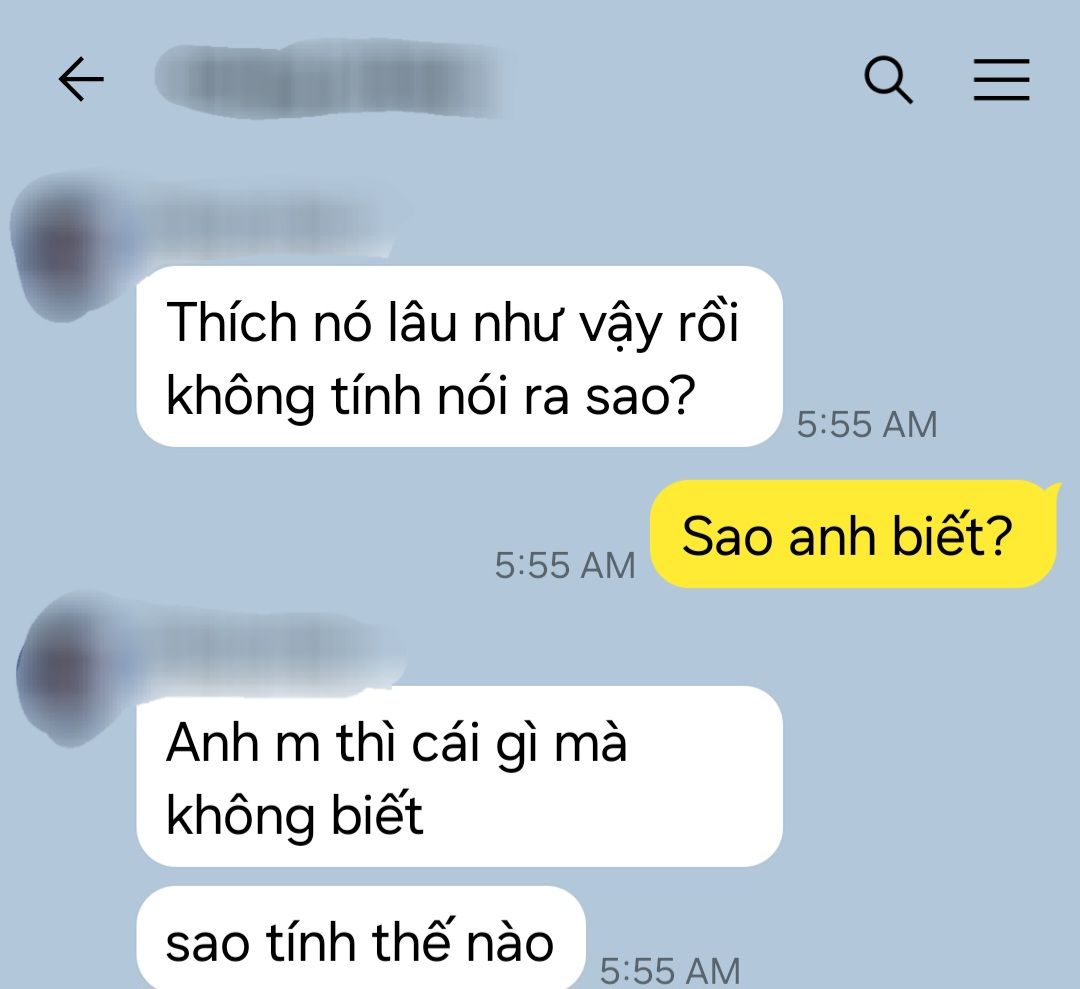Tap the tail of the yellow message bubble
This screenshot has height=989, width=1080.
1056,489
